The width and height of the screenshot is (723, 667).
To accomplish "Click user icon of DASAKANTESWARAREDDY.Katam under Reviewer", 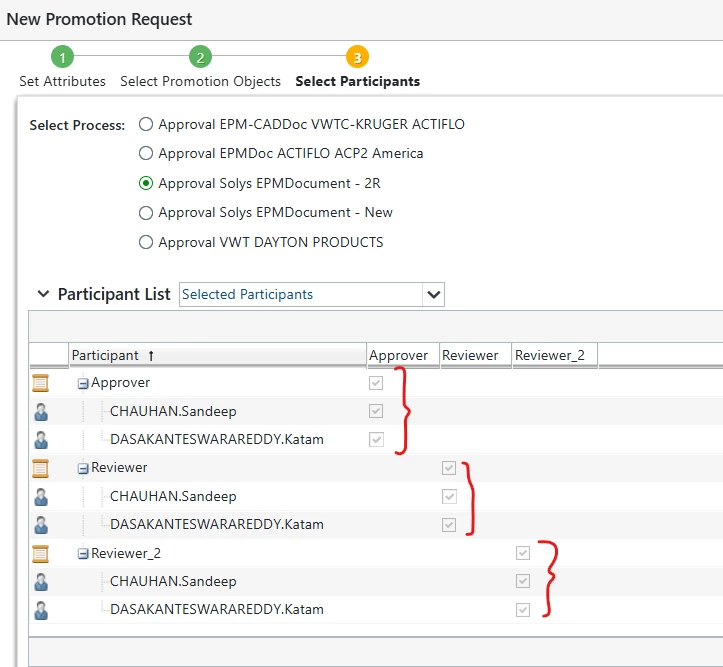I will tap(41, 525).
